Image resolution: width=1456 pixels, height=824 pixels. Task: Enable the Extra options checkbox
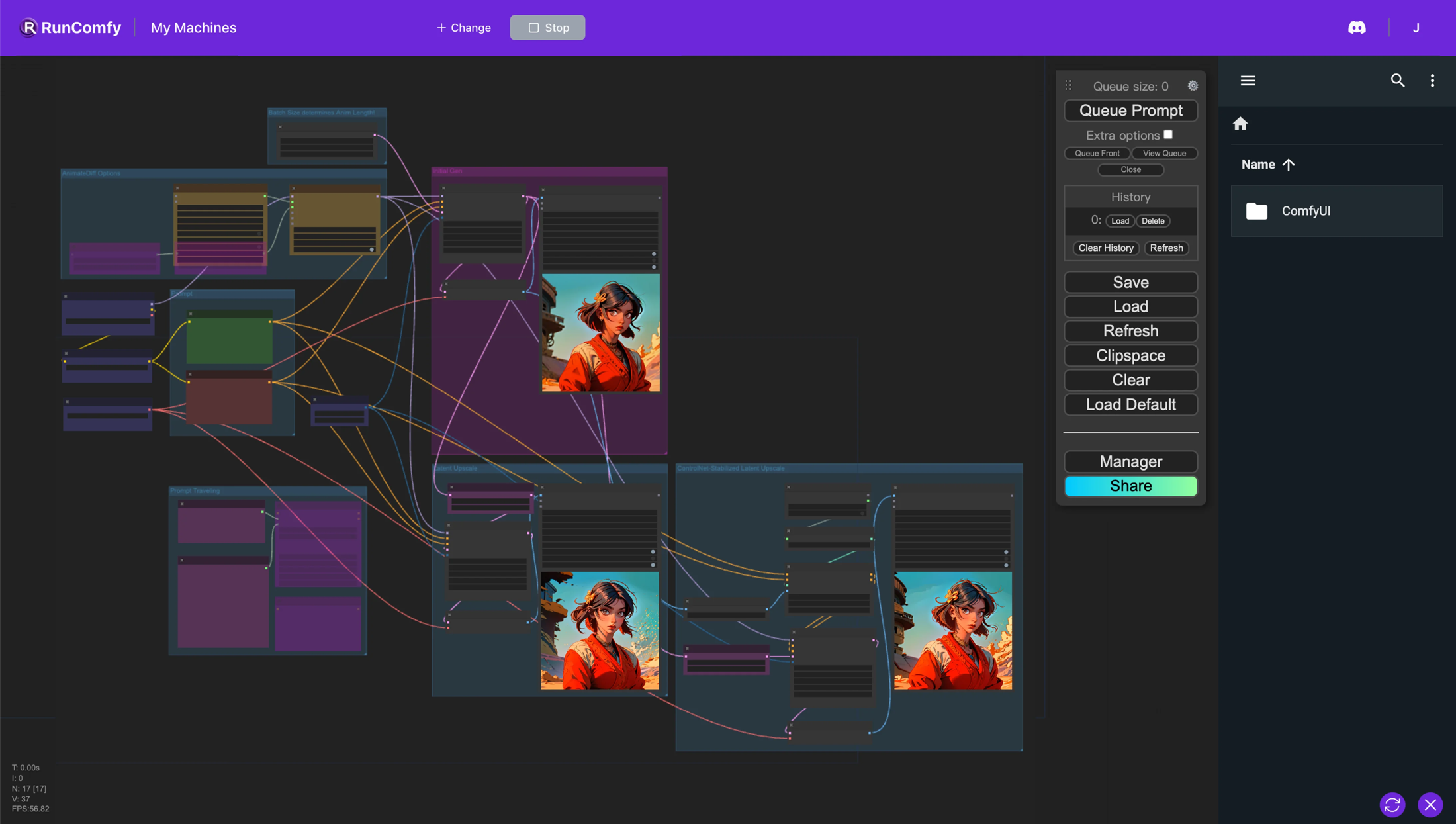pyautogui.click(x=1168, y=134)
